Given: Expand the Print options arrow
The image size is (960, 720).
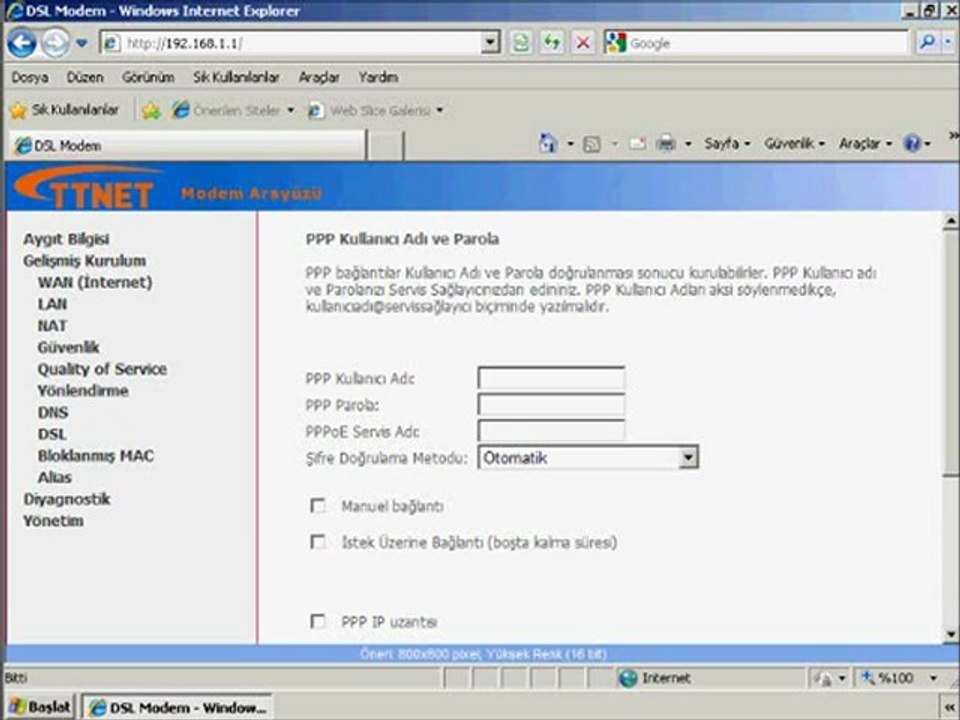Looking at the screenshot, I should [688, 144].
